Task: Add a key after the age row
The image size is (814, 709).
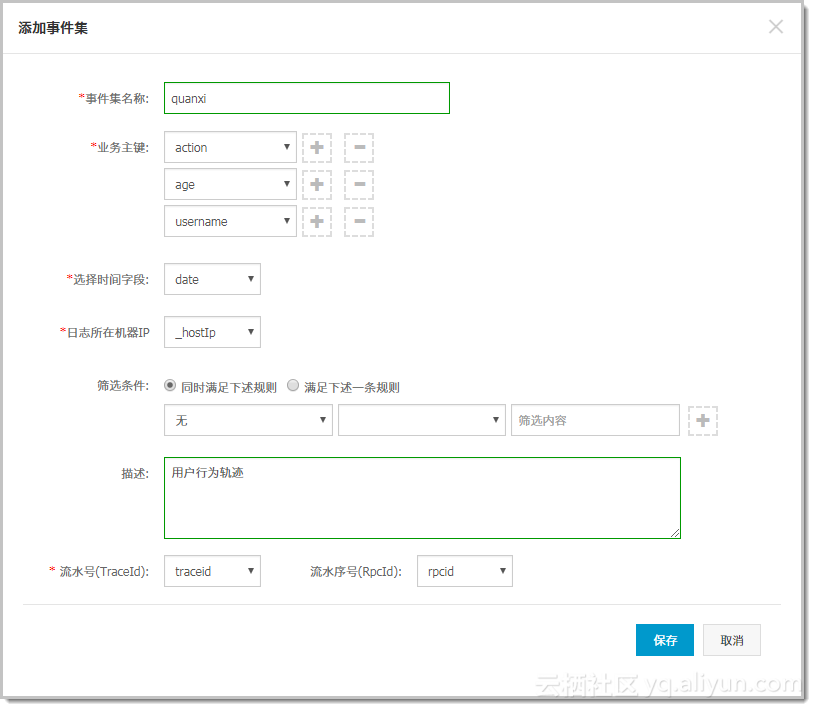Action: pyautogui.click(x=317, y=184)
